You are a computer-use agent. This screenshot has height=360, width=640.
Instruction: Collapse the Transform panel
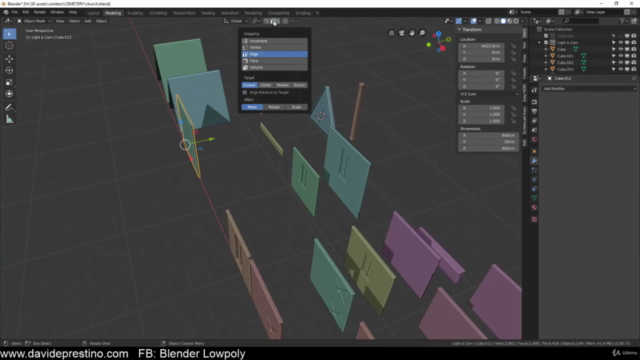tap(459, 30)
